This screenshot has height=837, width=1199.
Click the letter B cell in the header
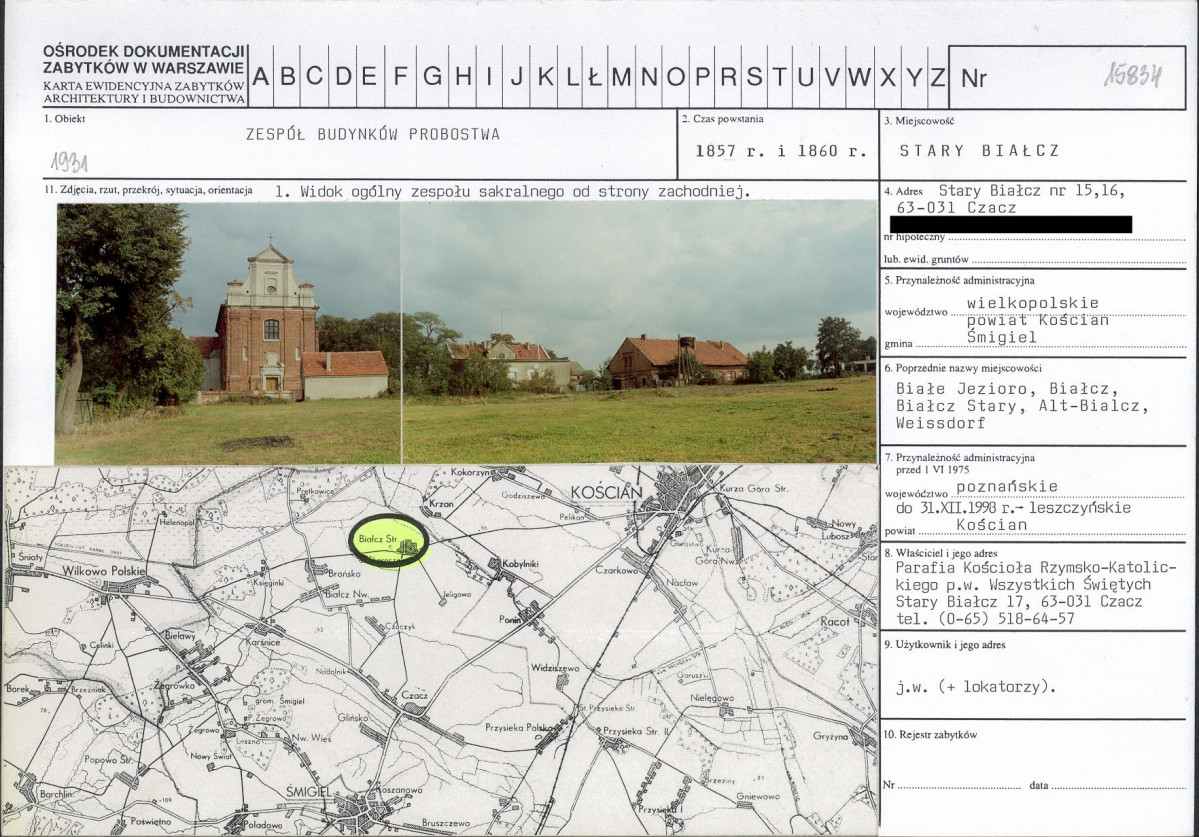coord(288,76)
